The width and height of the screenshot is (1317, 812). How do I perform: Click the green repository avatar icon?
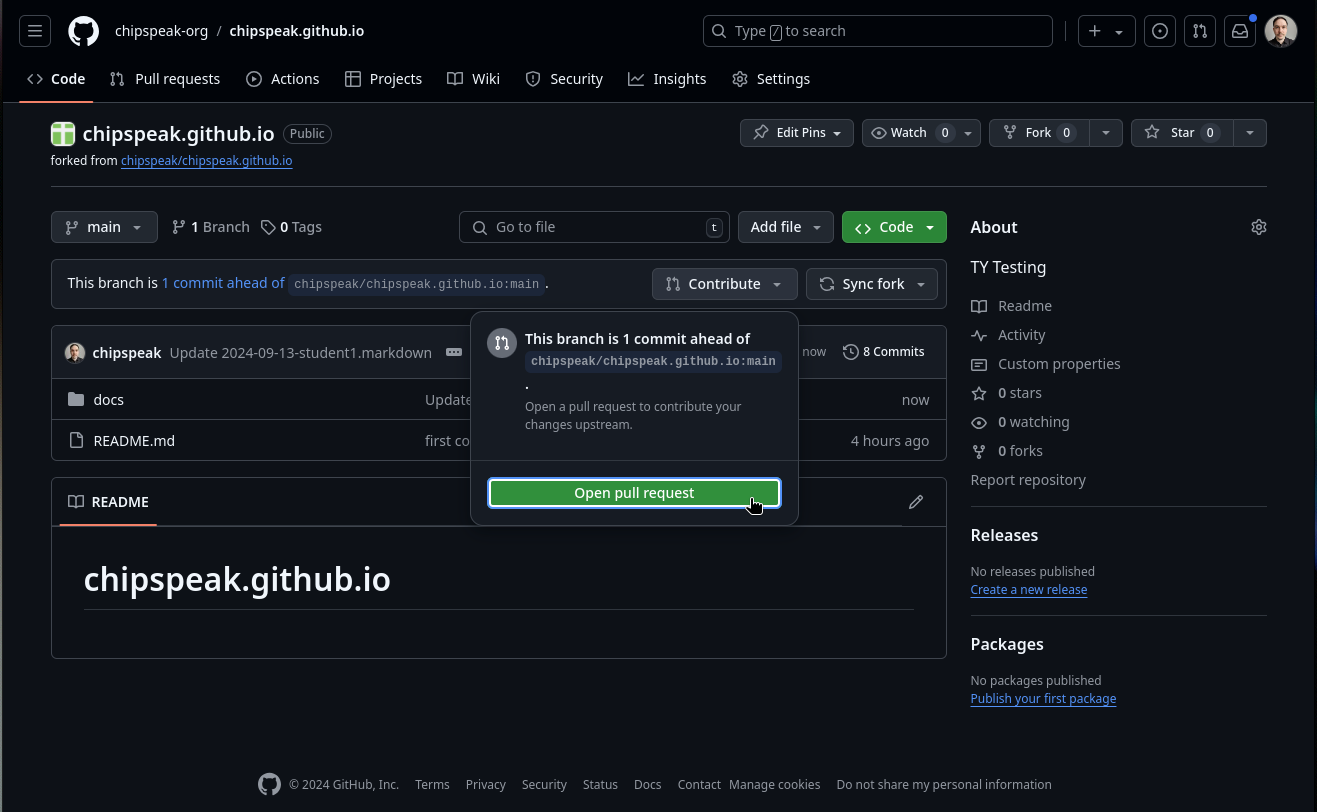(x=63, y=133)
